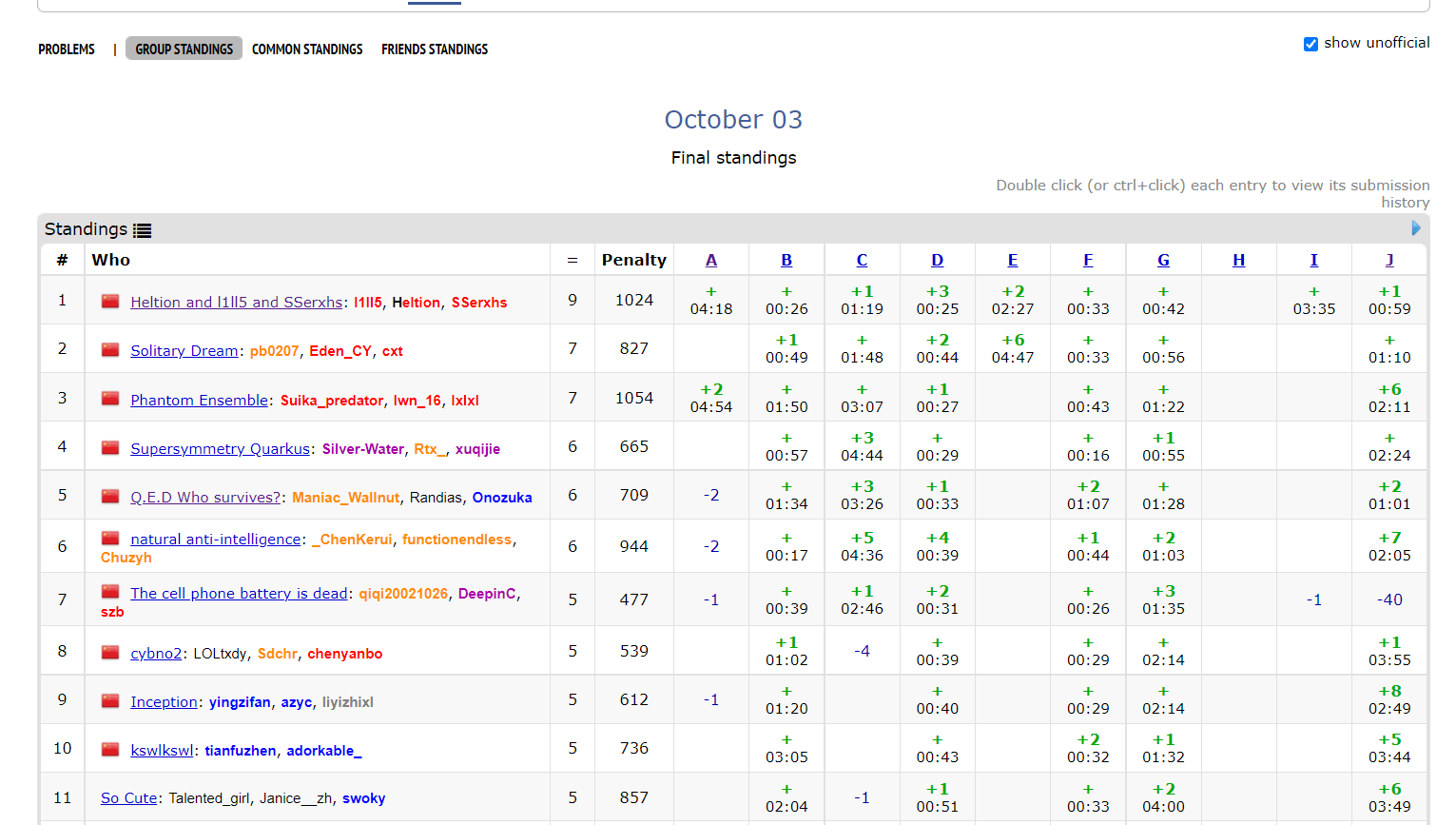Go to the Problems tab

(x=67, y=49)
